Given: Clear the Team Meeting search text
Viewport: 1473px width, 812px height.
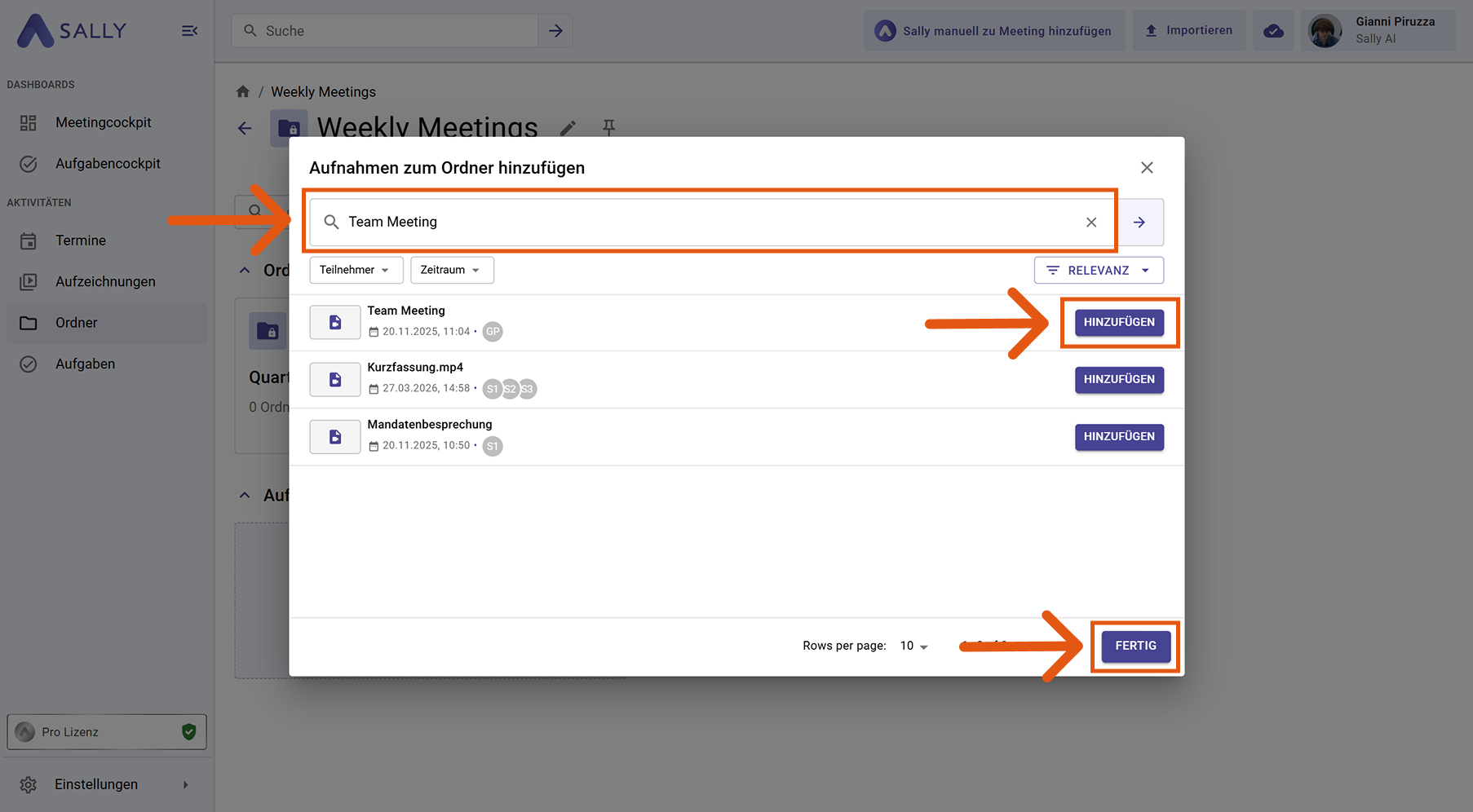Looking at the screenshot, I should [x=1090, y=223].
